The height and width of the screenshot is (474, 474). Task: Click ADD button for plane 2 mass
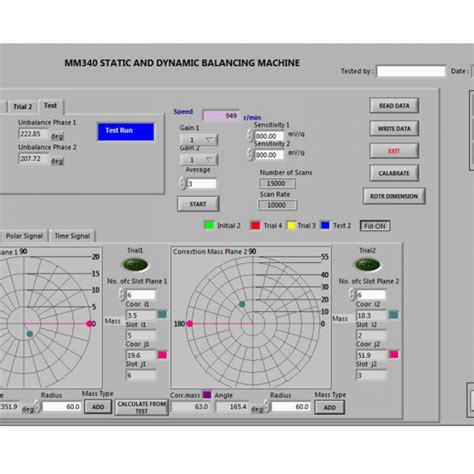click(329, 407)
